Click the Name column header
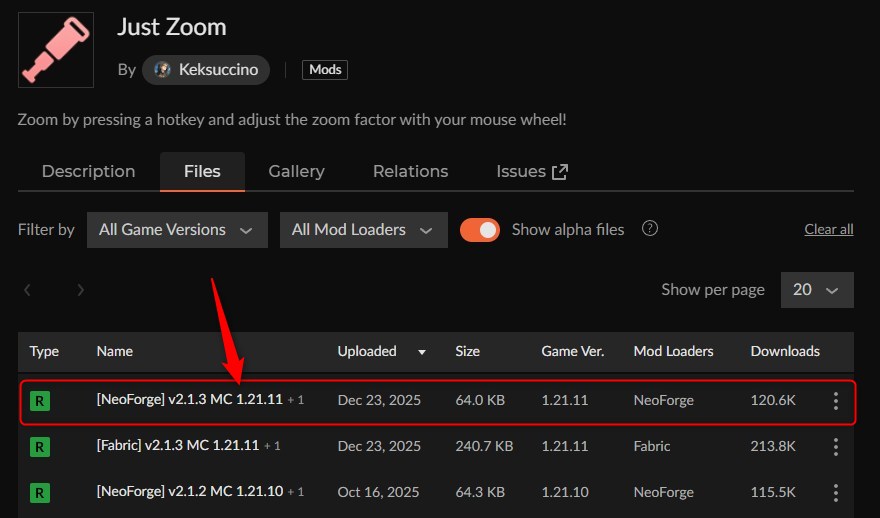Screen dimensions: 880x518 114,351
